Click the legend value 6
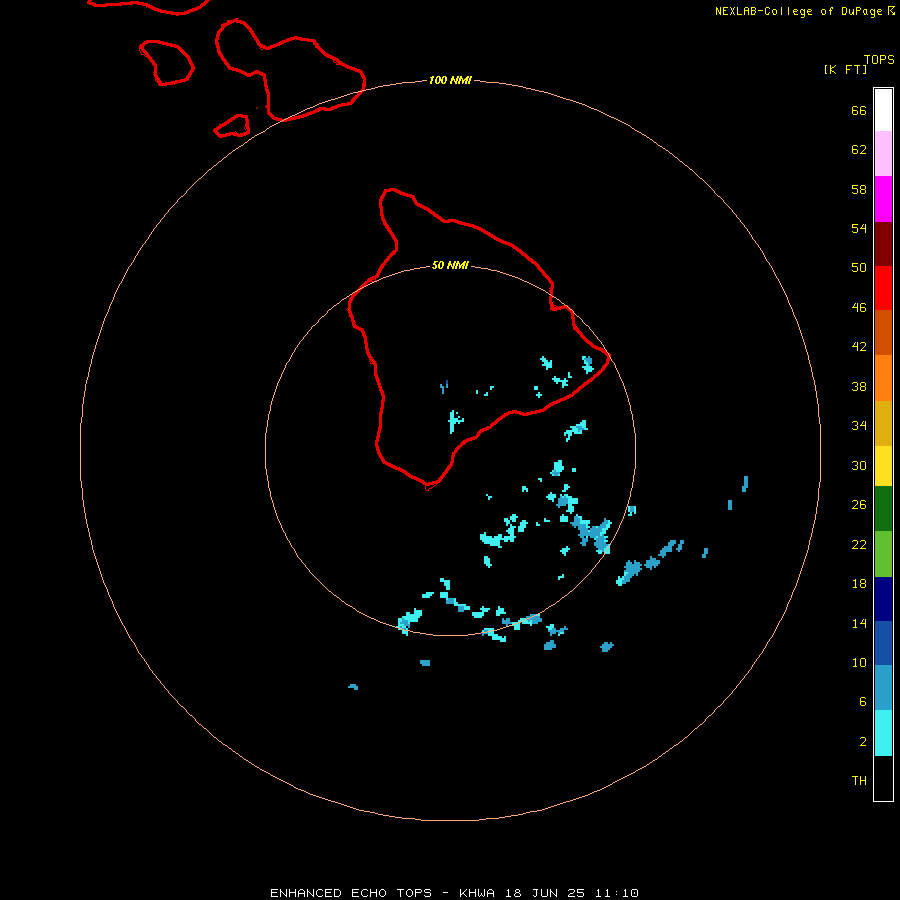This screenshot has width=900, height=900. [x=862, y=701]
